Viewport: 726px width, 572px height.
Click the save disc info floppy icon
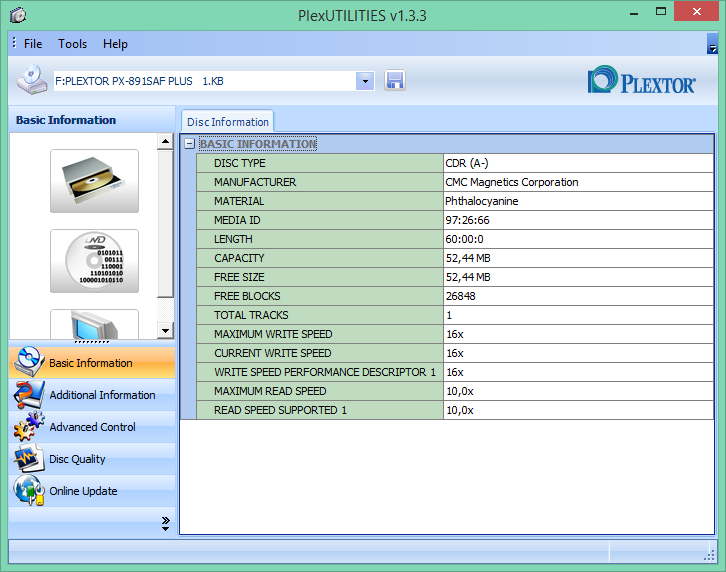395,81
